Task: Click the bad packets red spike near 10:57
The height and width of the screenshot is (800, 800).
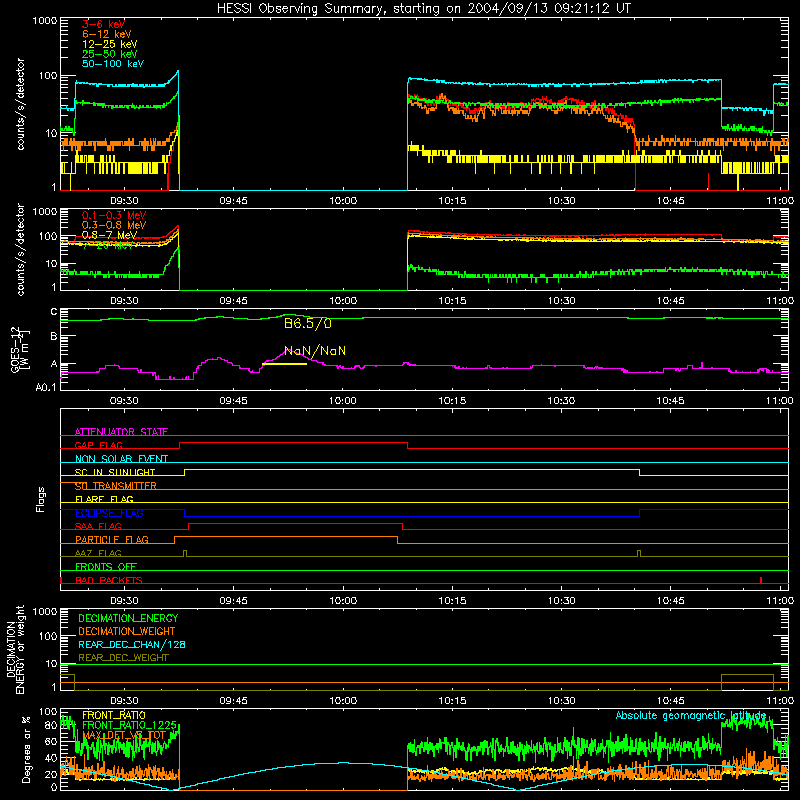Action: (x=761, y=580)
